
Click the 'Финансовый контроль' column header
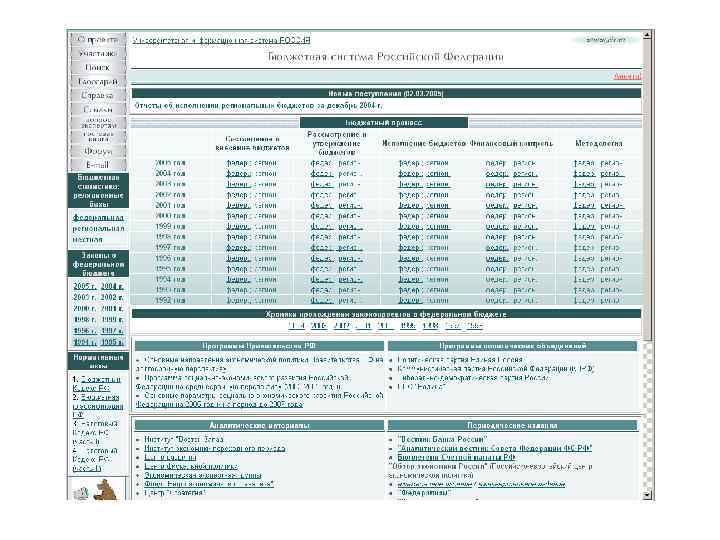pos(511,143)
